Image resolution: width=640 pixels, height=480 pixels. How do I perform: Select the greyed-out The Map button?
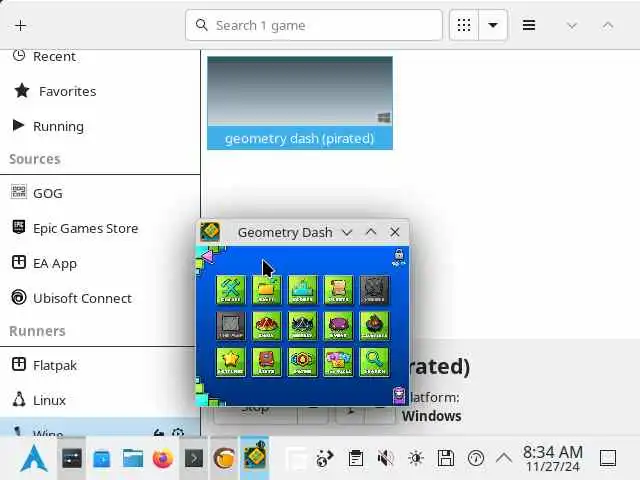231,325
